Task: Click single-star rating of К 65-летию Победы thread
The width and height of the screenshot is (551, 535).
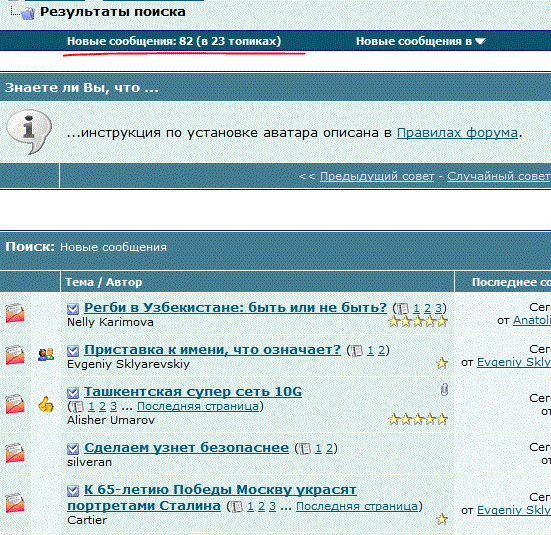Action: click(x=442, y=519)
